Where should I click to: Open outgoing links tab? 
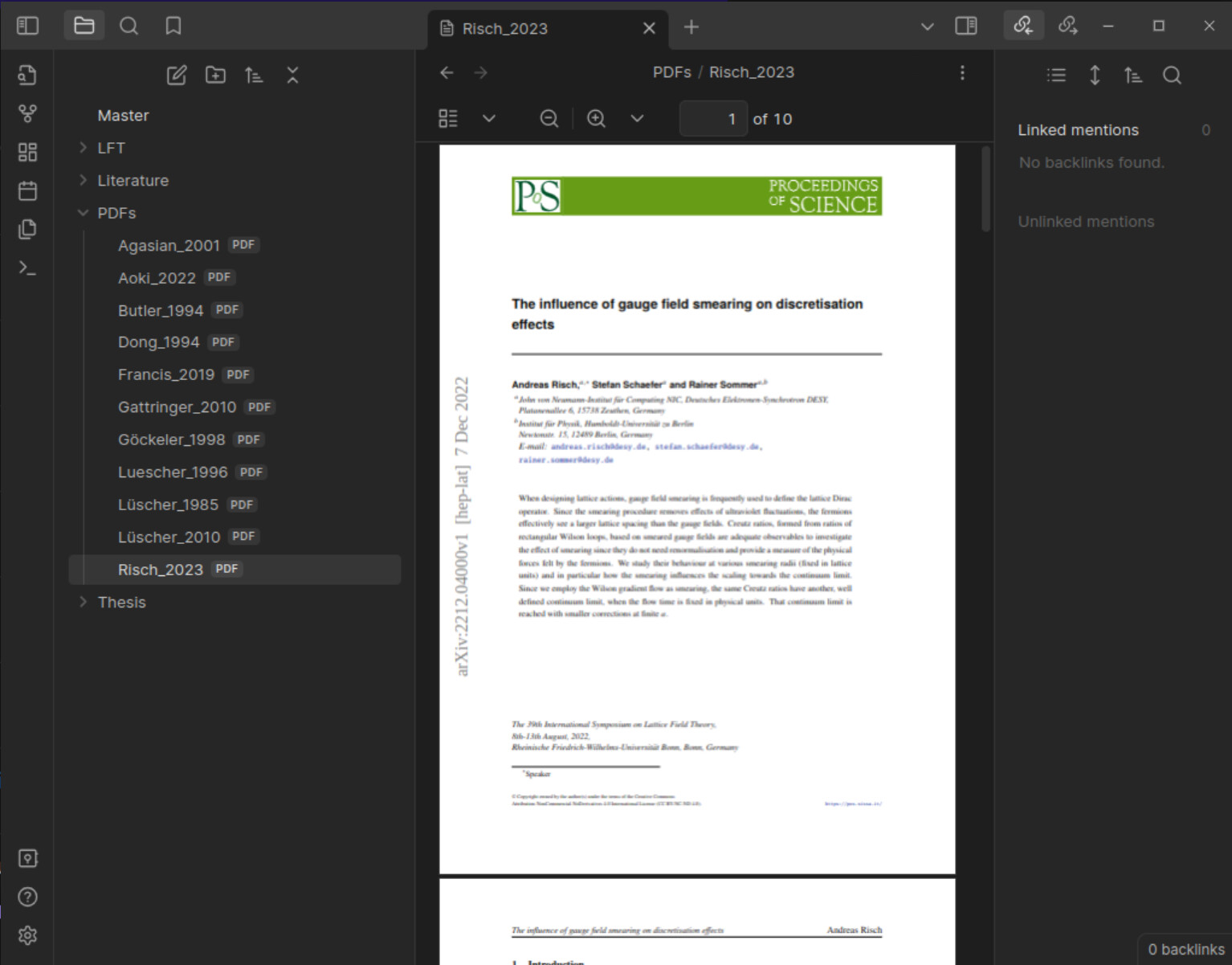point(1067,26)
